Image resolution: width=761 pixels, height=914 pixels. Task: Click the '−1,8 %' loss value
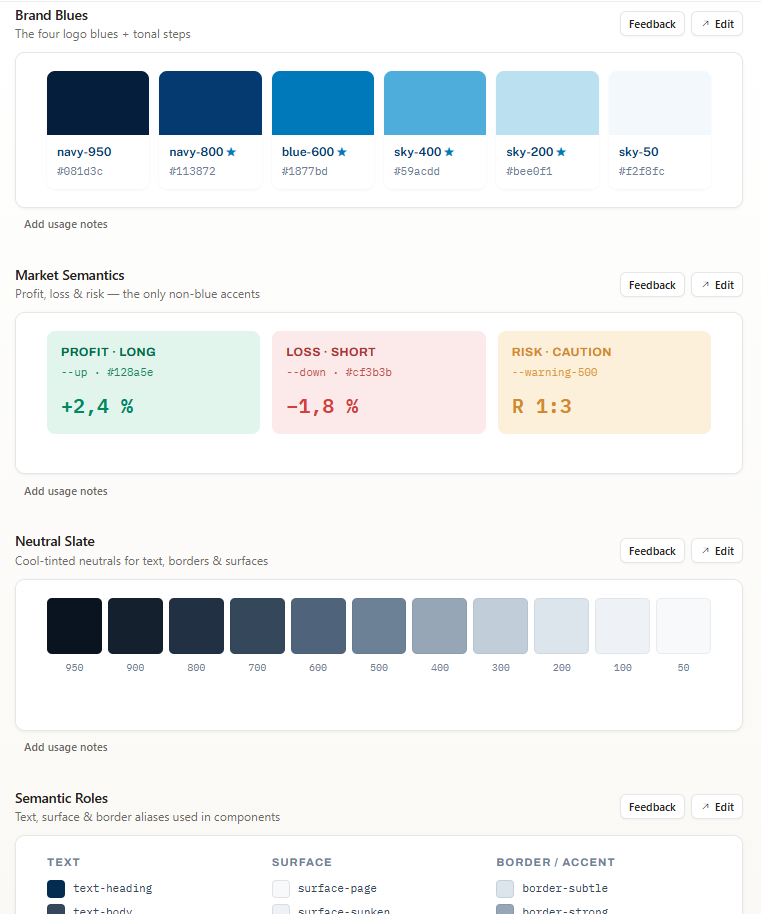pyautogui.click(x=322, y=406)
